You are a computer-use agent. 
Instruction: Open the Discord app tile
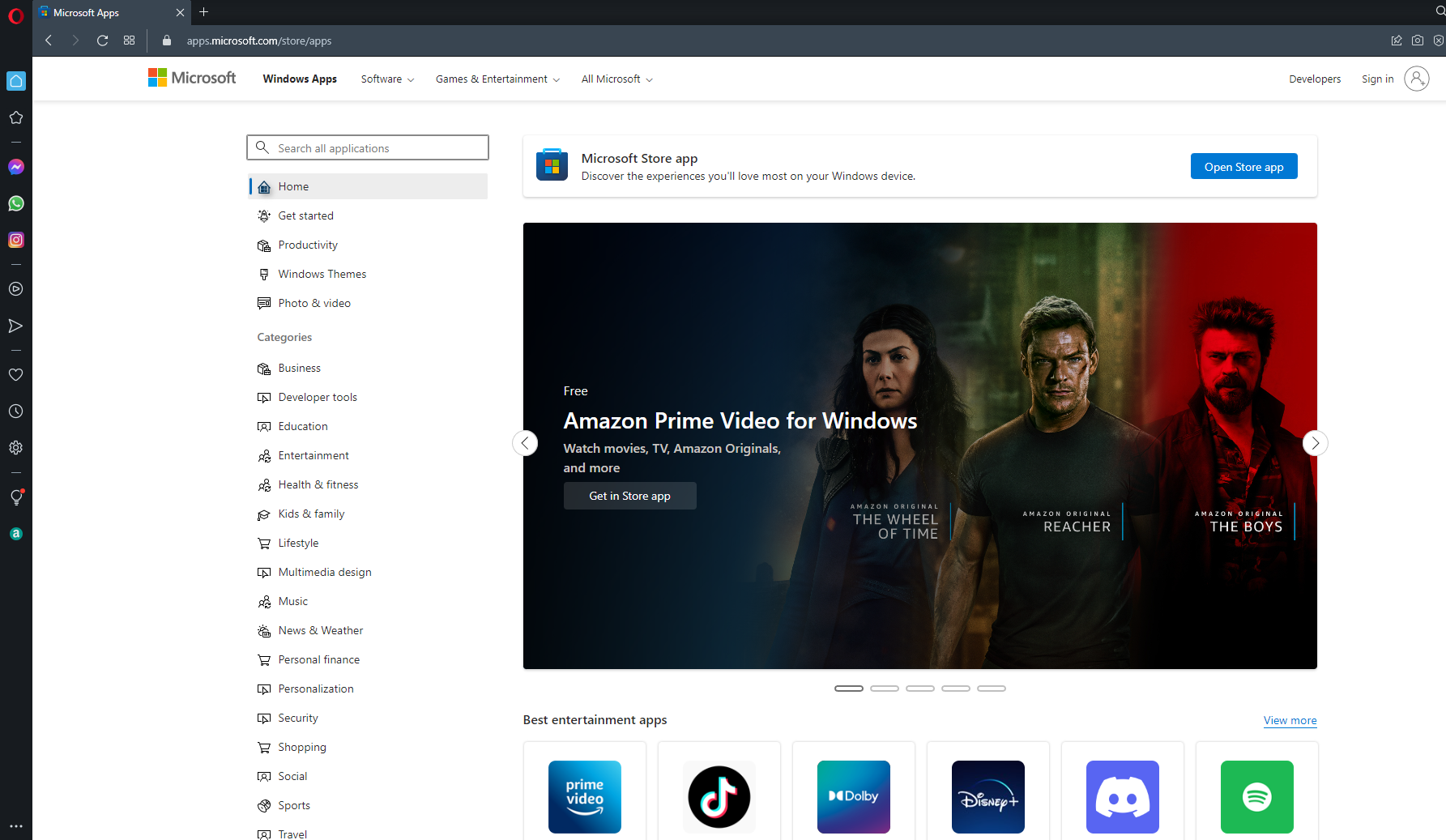click(x=1123, y=797)
